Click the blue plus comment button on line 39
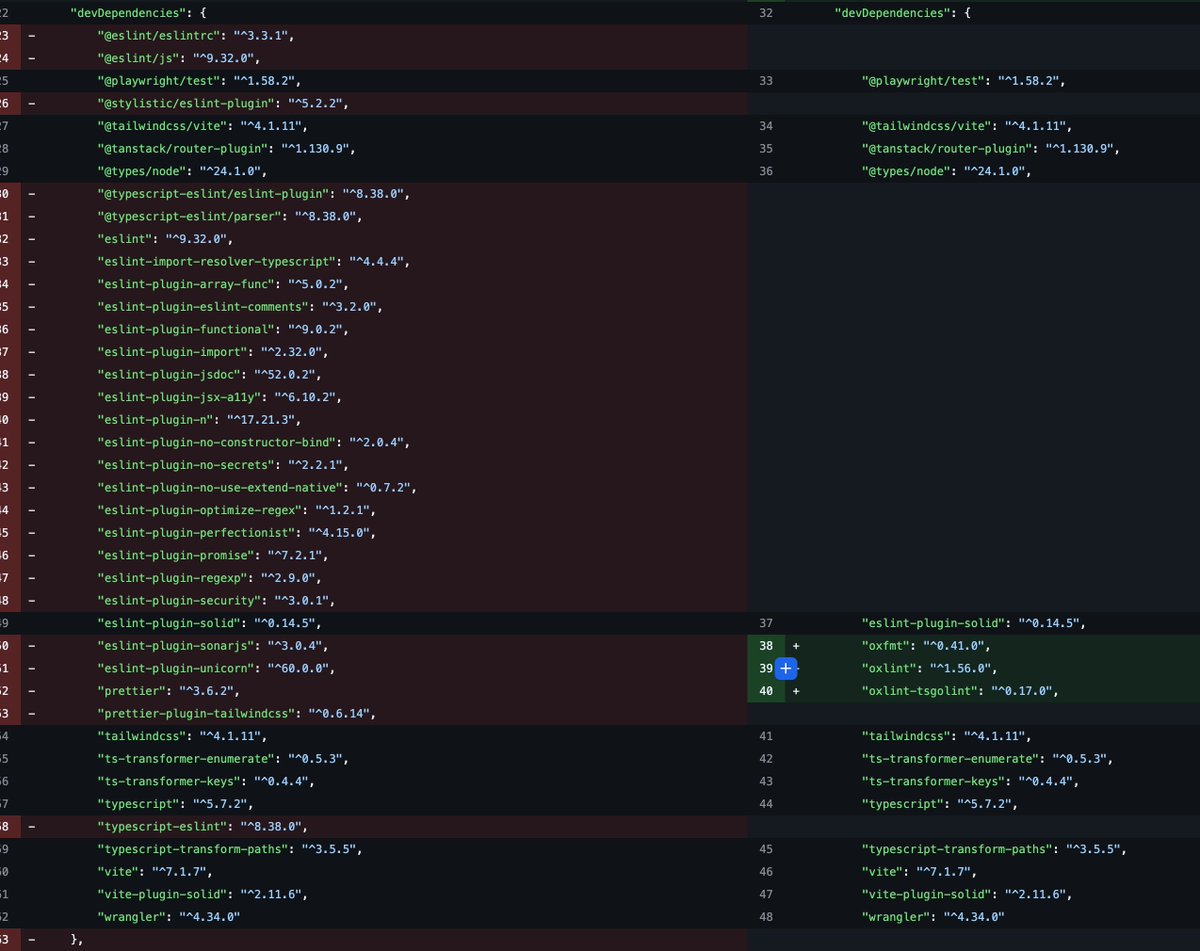This screenshot has width=1200, height=951. 785,668
